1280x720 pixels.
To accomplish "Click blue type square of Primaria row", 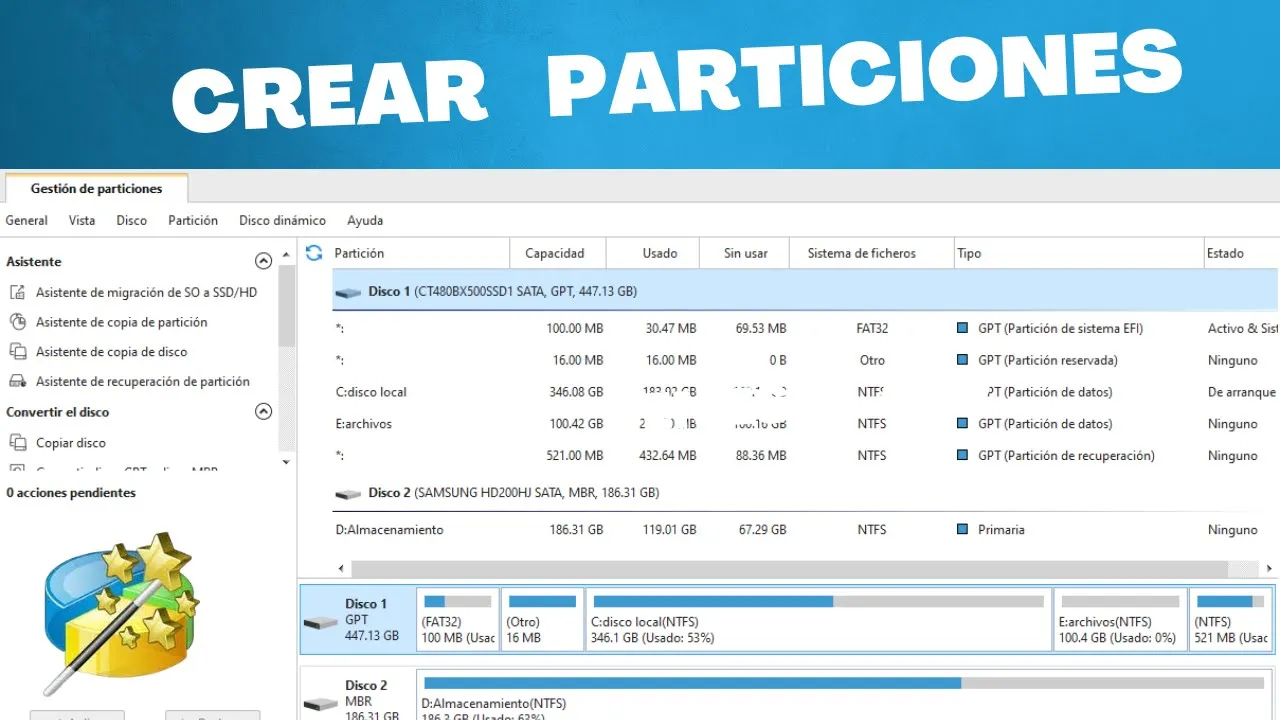I will (962, 530).
